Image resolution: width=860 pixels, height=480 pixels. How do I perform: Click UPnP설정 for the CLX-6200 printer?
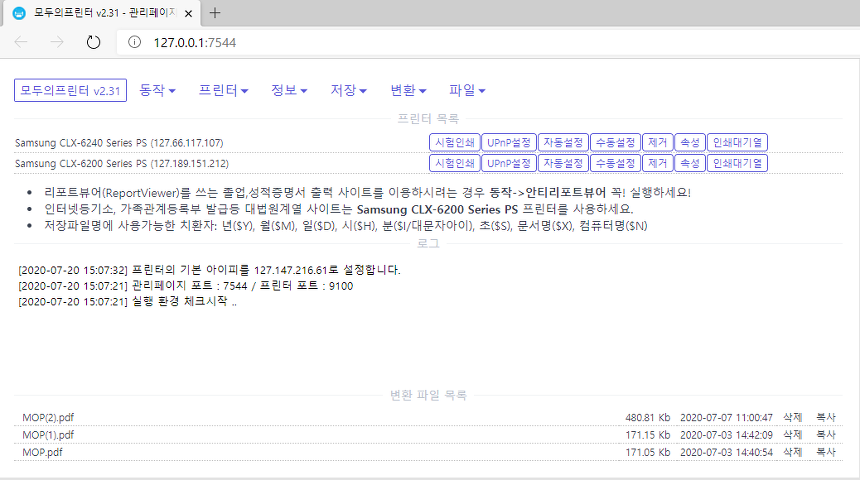pyautogui.click(x=508, y=163)
